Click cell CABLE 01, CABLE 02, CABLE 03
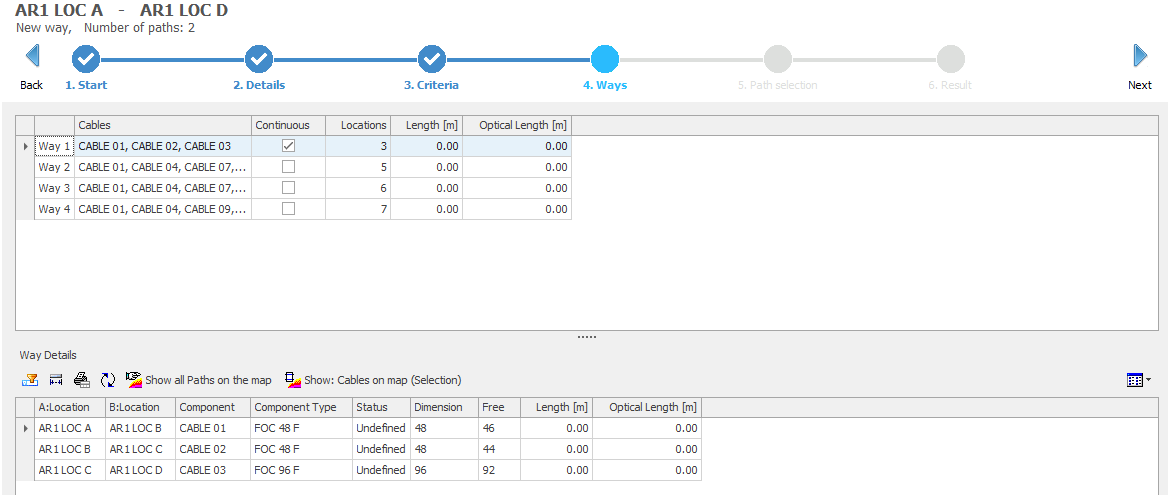1168x495 pixels. (x=162, y=146)
